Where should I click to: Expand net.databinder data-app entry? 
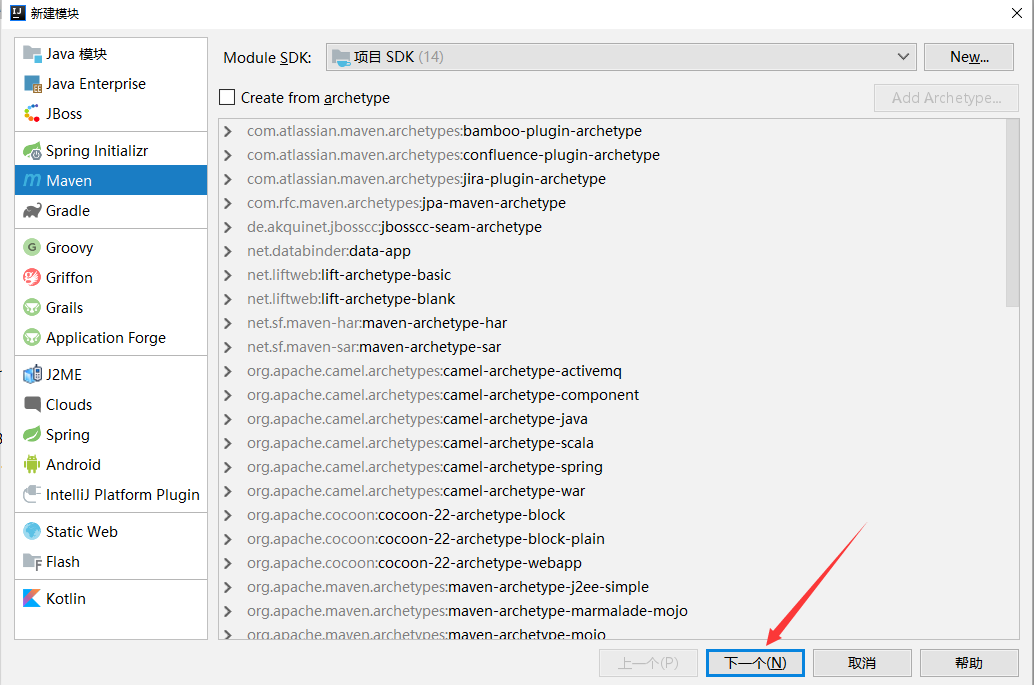tap(228, 251)
